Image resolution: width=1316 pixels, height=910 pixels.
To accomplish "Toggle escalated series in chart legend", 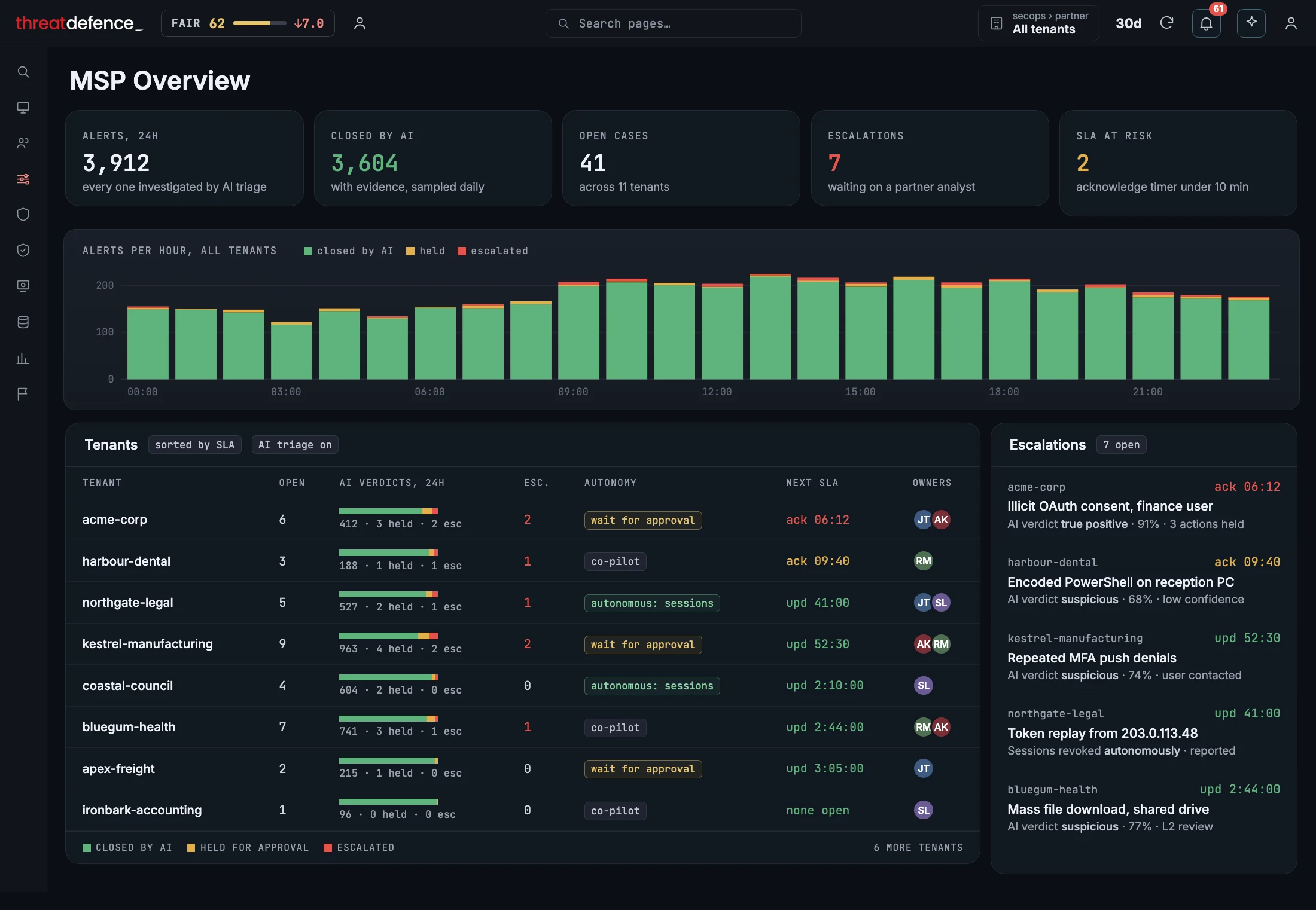I will pos(493,251).
